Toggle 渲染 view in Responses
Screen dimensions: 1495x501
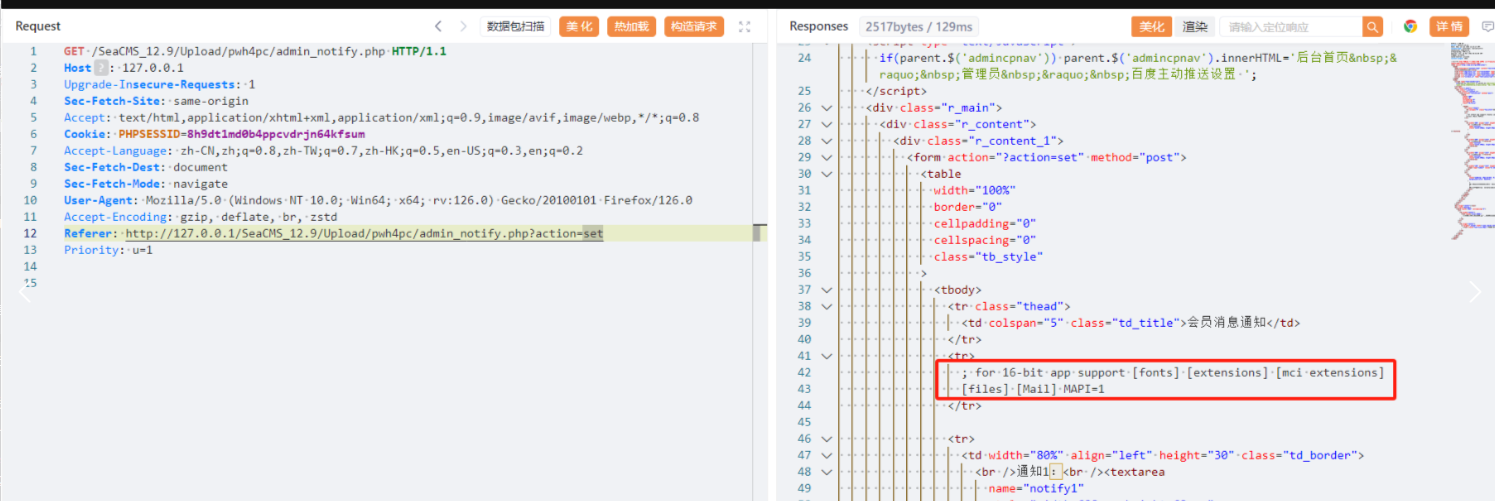click(1194, 27)
